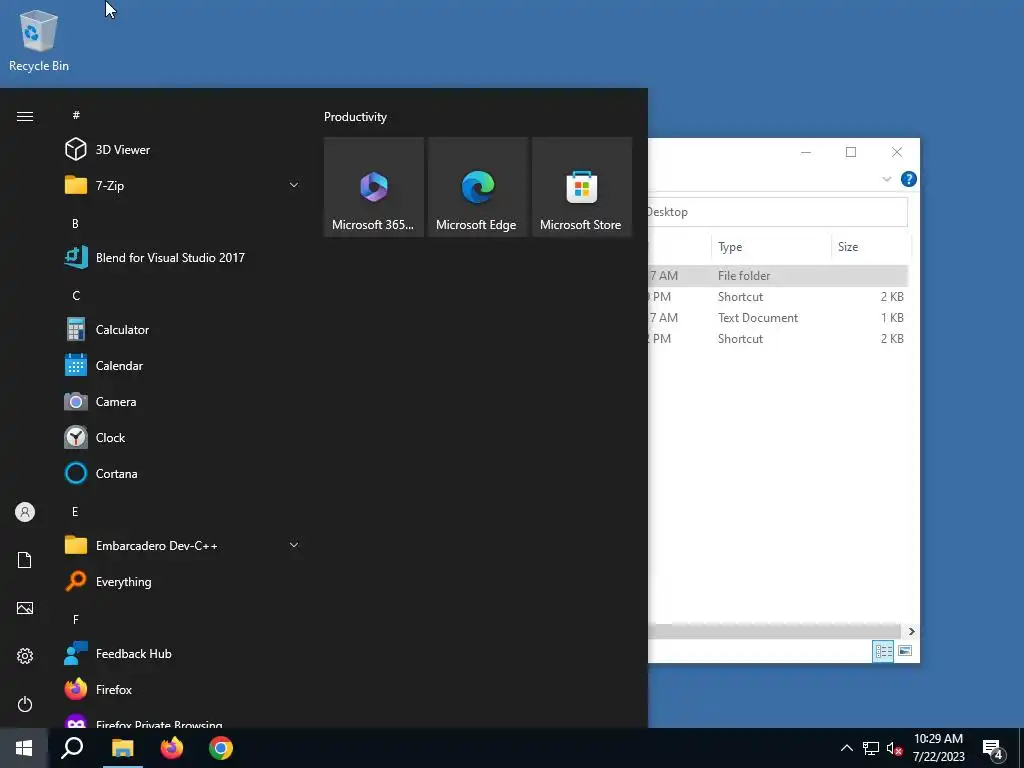Screen dimensions: 1024x768
Task: Open Pictures from Start sidebar
Action: pos(25,608)
